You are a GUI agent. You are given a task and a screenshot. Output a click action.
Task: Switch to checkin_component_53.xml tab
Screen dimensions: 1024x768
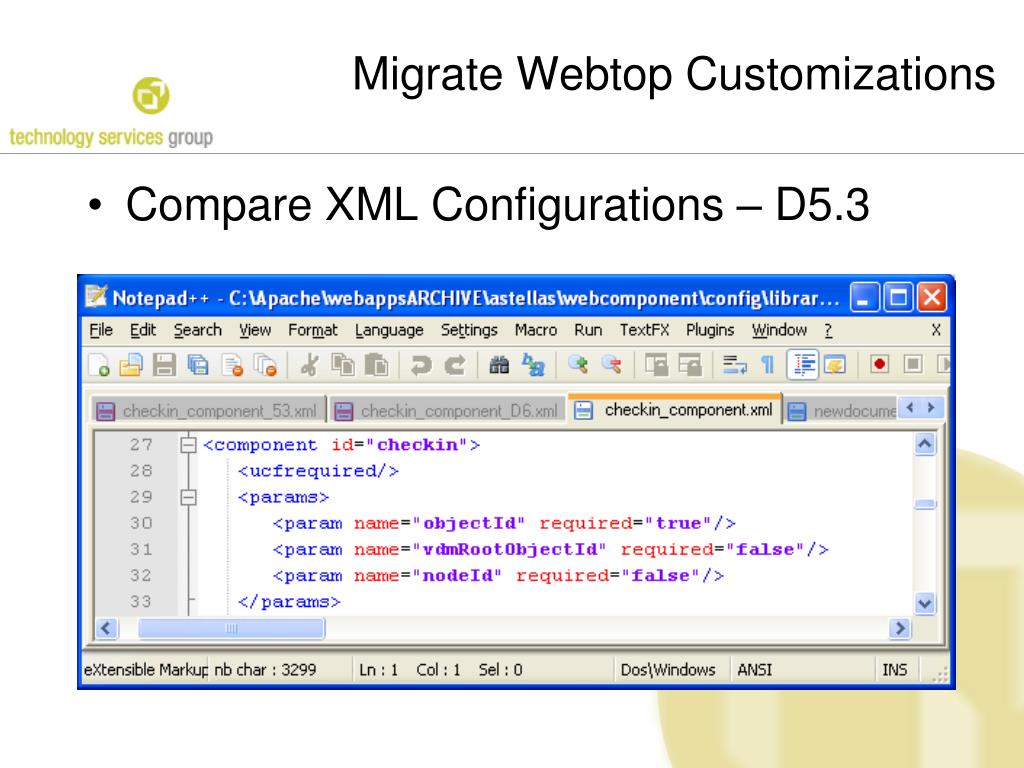[208, 411]
